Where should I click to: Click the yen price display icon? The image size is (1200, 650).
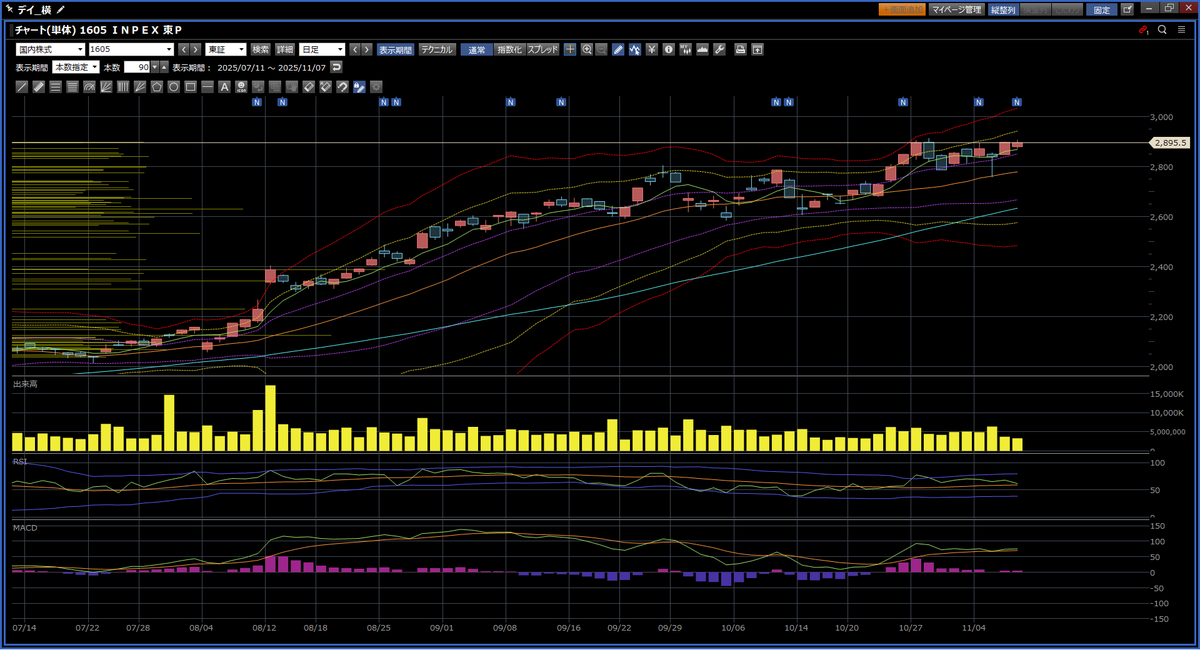[x=652, y=49]
